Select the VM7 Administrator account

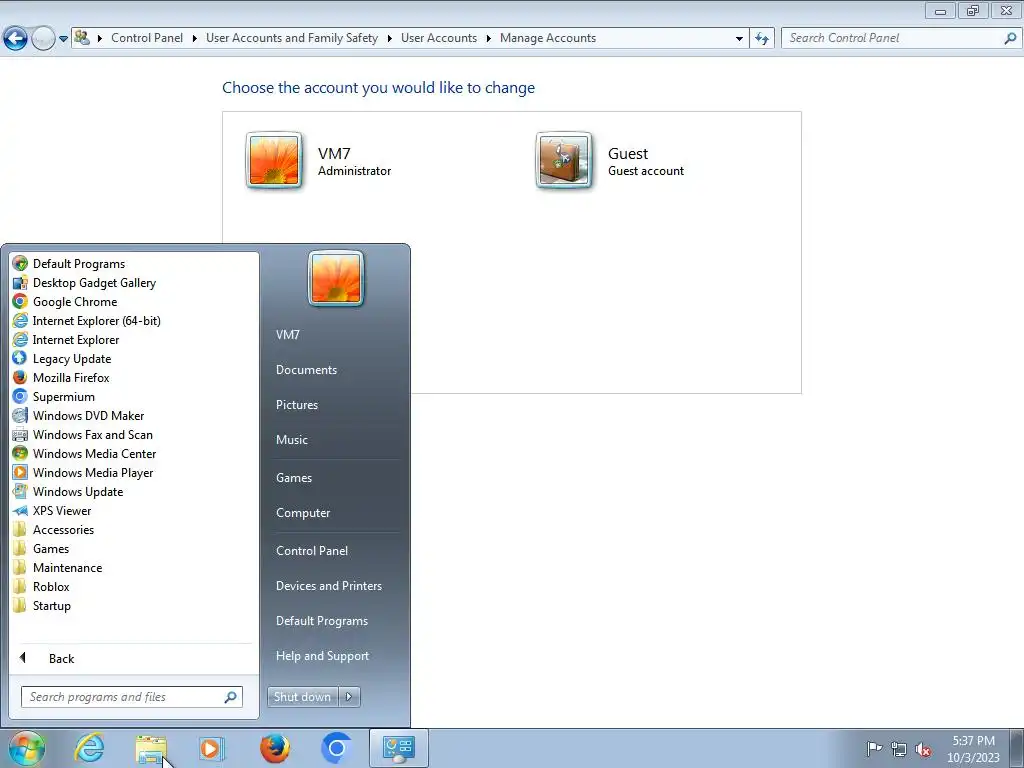(319, 161)
